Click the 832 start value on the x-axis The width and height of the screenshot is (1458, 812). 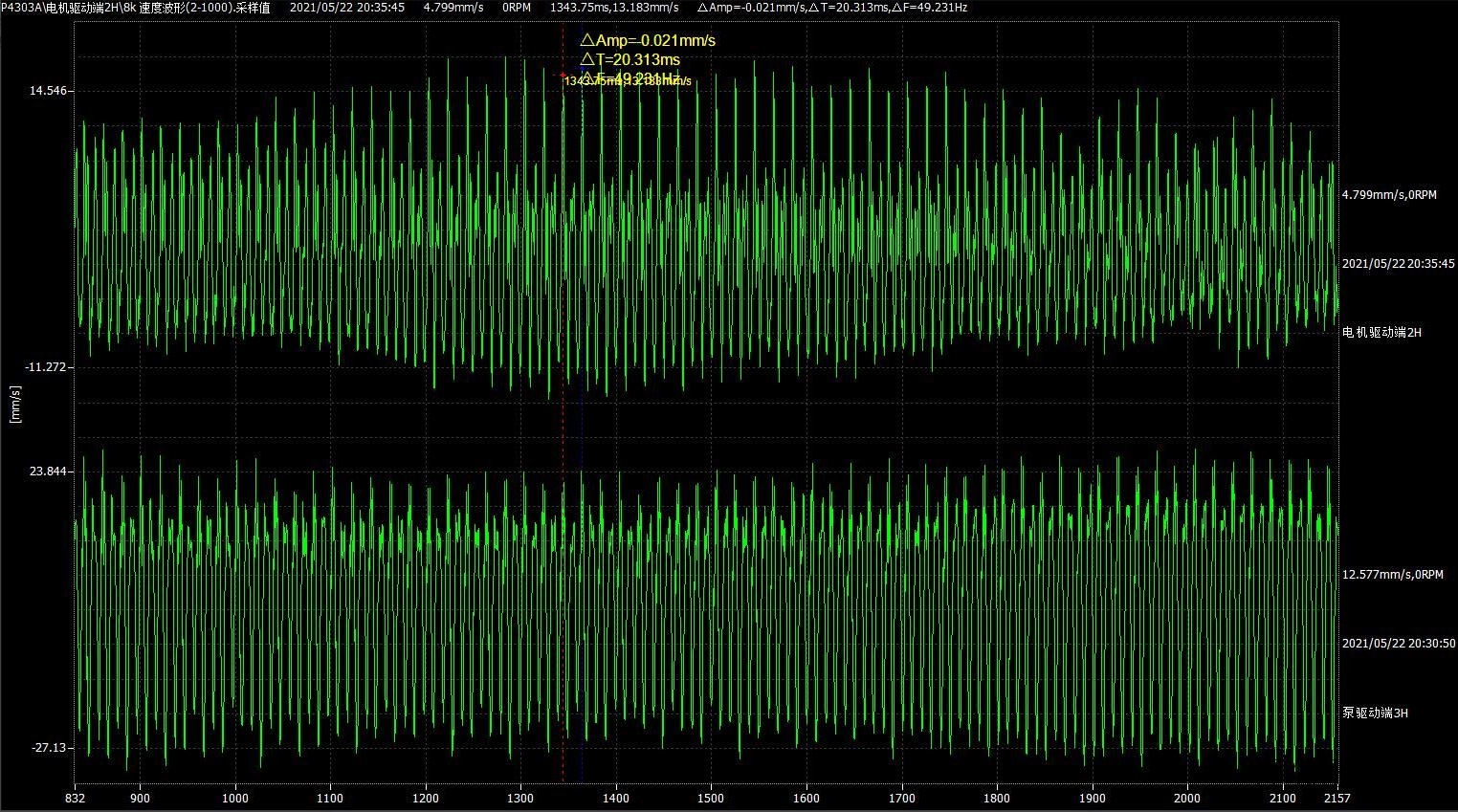(76, 799)
